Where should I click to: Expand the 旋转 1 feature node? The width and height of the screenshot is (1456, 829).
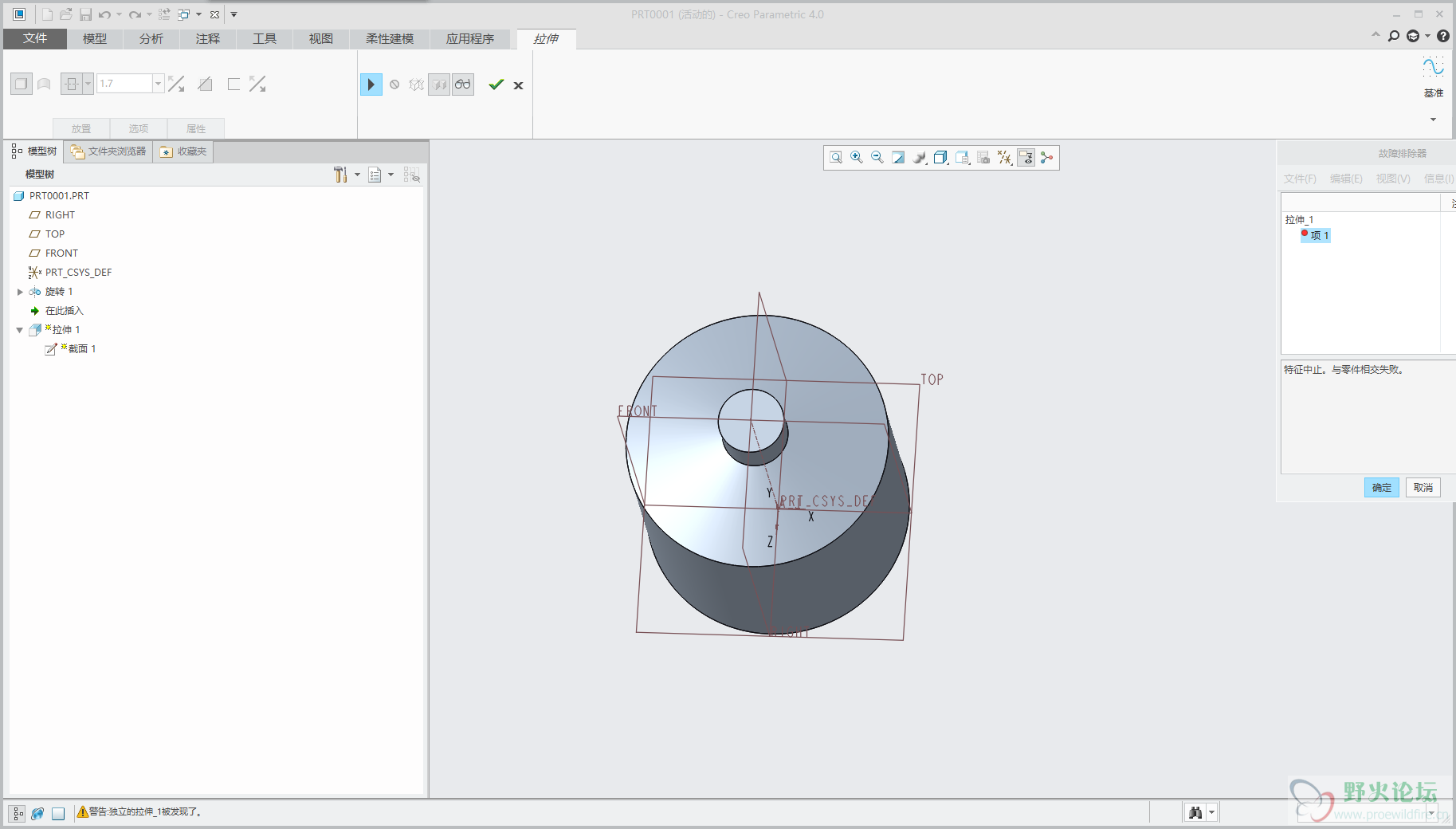[20, 292]
